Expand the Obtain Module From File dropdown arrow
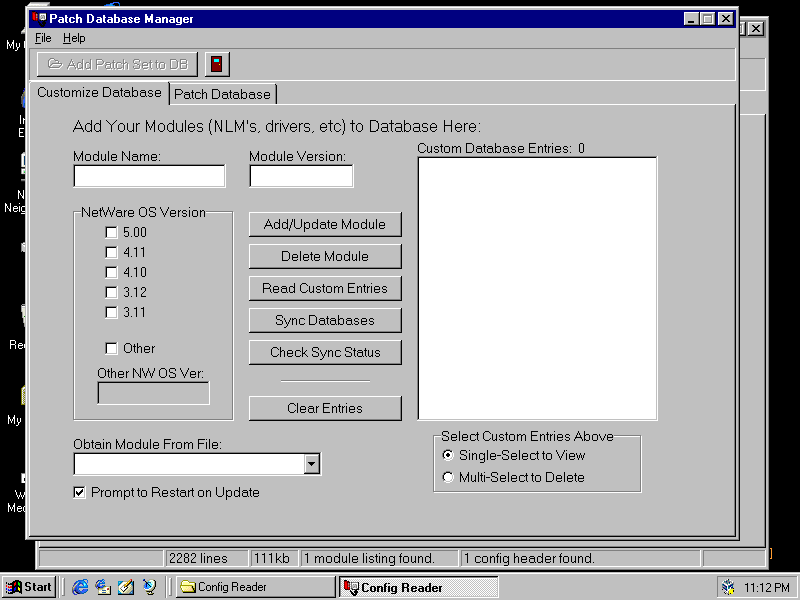Image resolution: width=800 pixels, height=600 pixels. pyautogui.click(x=312, y=464)
